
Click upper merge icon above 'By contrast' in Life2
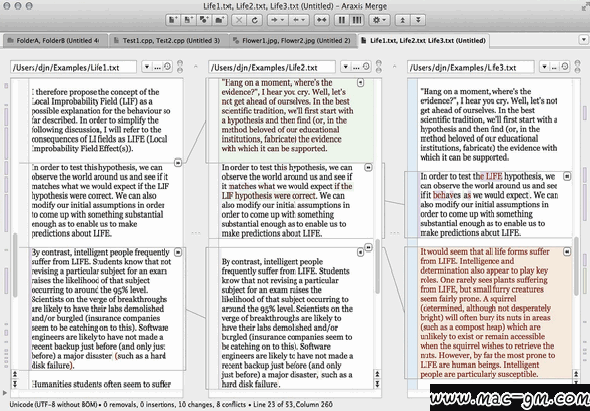point(369,247)
